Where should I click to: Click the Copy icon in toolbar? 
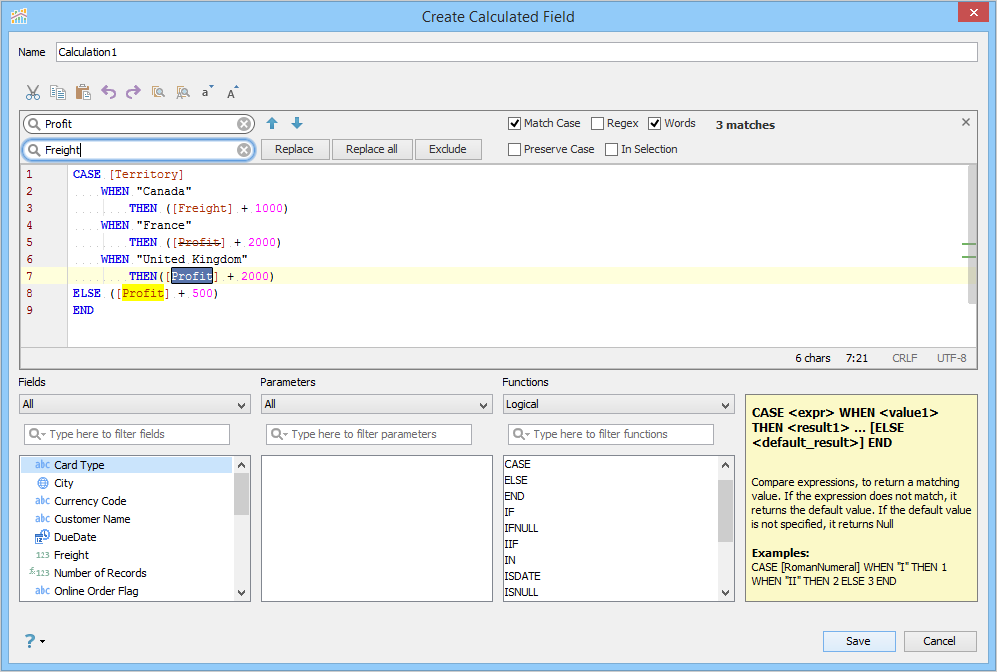(58, 93)
